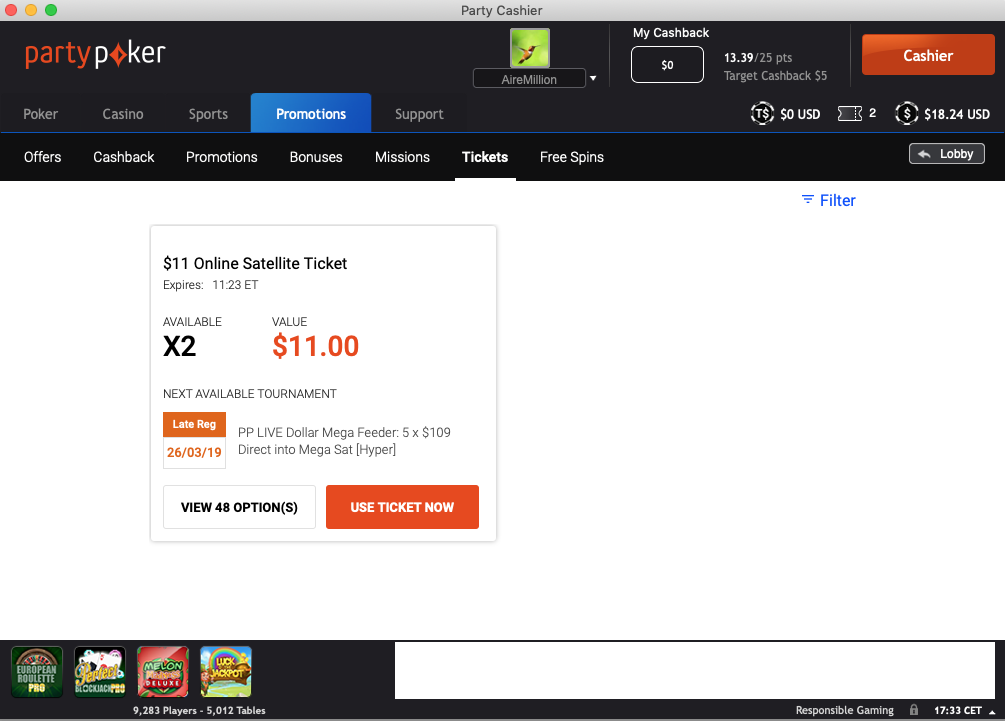This screenshot has width=1005, height=721.
Task: Open the Cashier
Action: (x=928, y=55)
